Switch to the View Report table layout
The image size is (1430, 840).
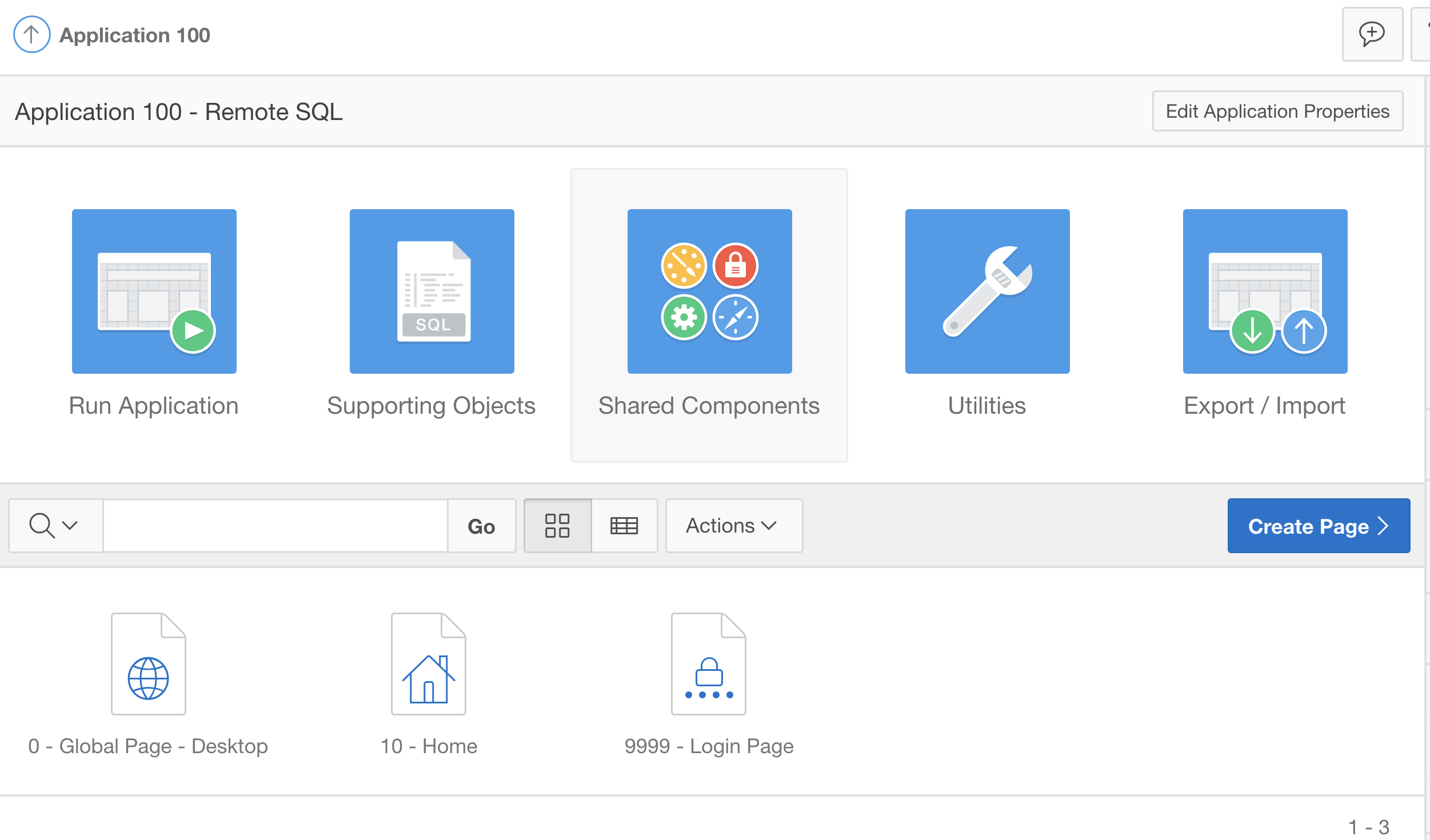pyautogui.click(x=624, y=526)
